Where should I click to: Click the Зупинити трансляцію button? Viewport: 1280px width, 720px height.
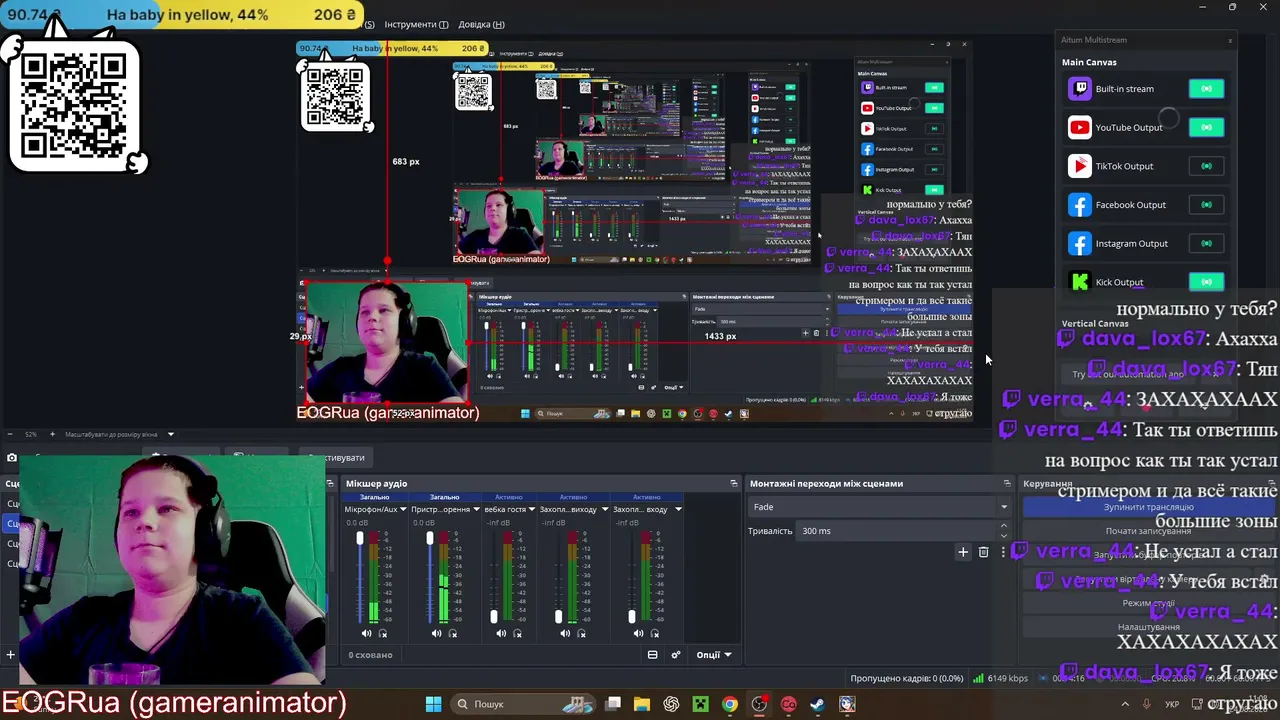pyautogui.click(x=1149, y=507)
